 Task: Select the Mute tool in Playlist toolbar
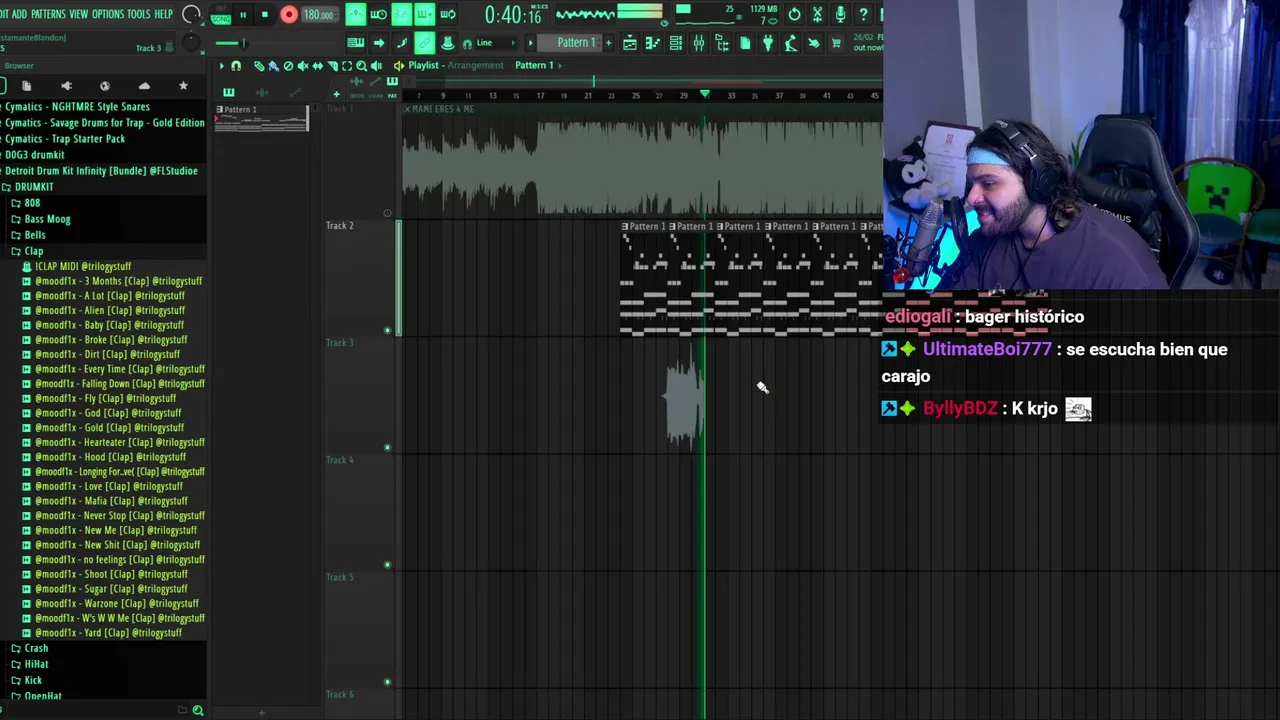(303, 66)
